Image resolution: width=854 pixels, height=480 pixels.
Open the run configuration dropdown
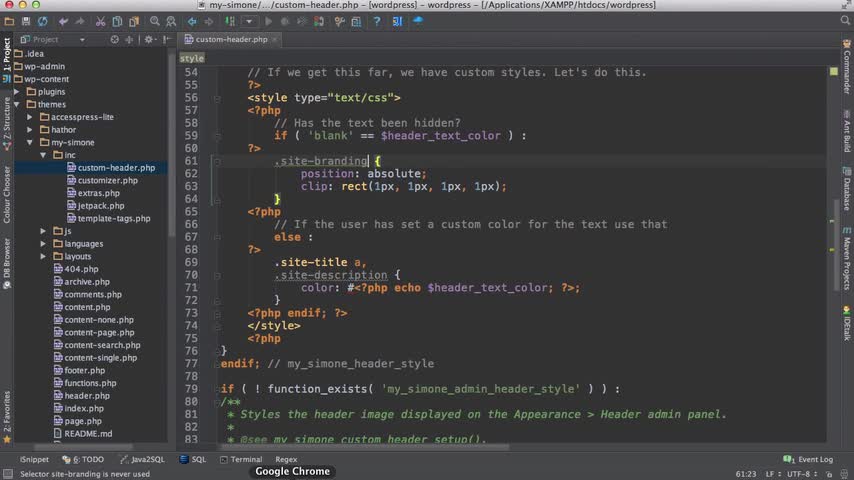249,21
